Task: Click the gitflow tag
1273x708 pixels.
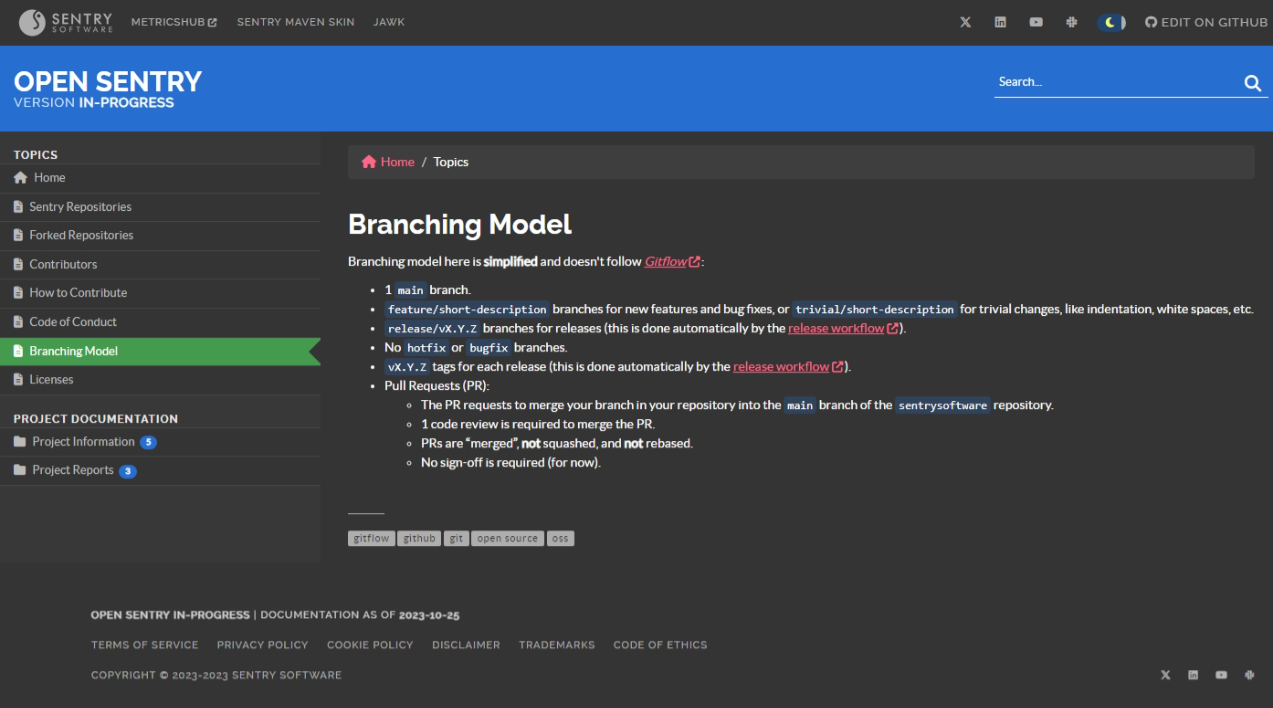Action: (371, 538)
